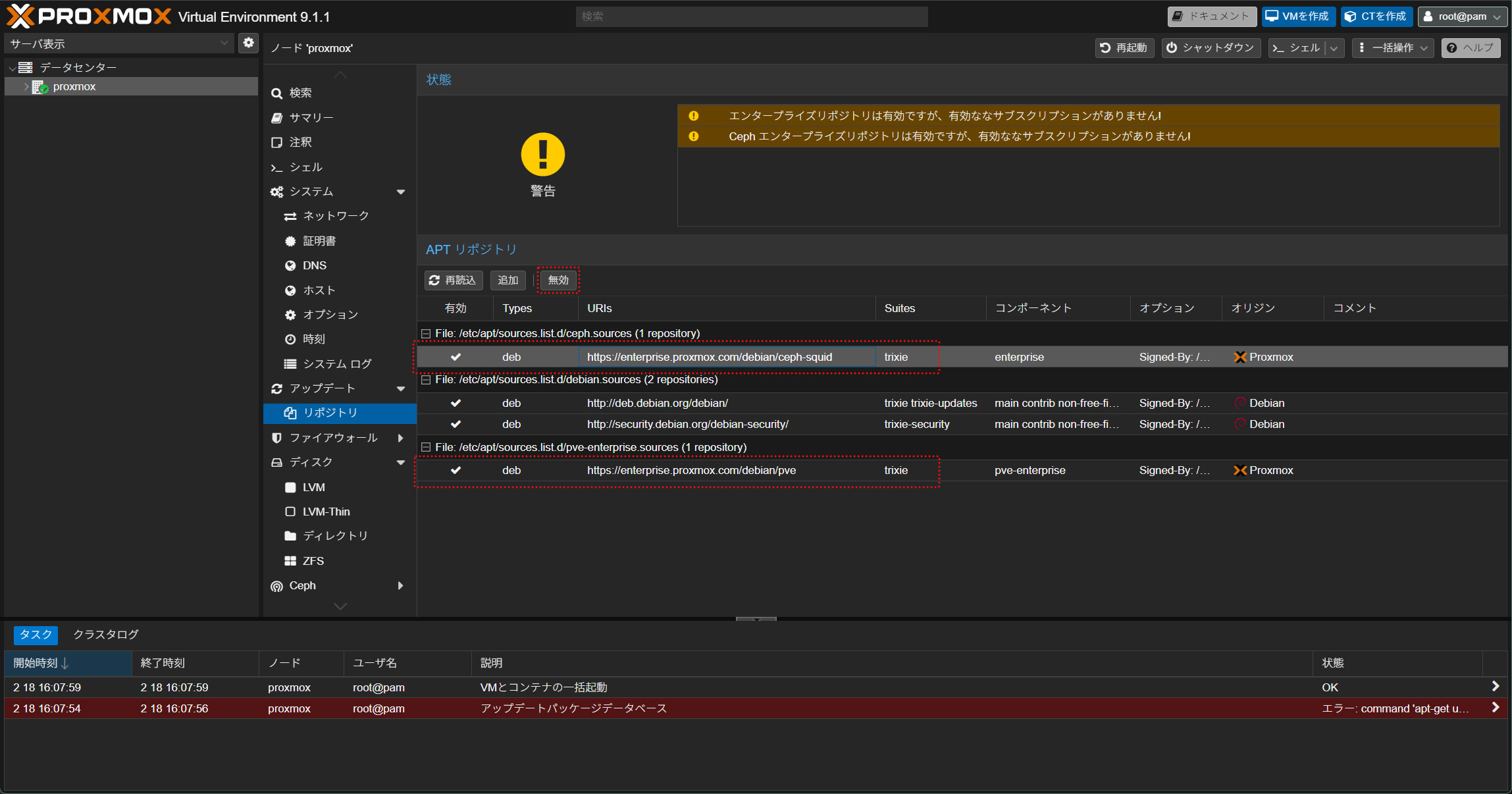Click the シャットダウン button
Screen dimensions: 1512x794
click(1211, 47)
